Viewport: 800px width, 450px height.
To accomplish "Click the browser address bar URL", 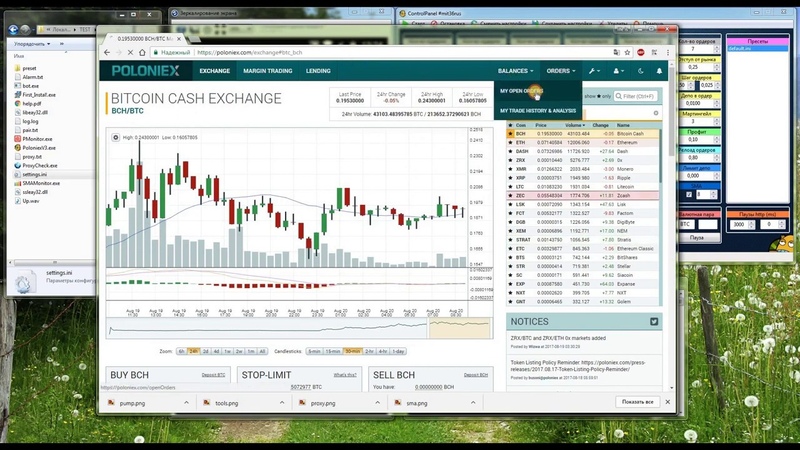I will coord(249,53).
